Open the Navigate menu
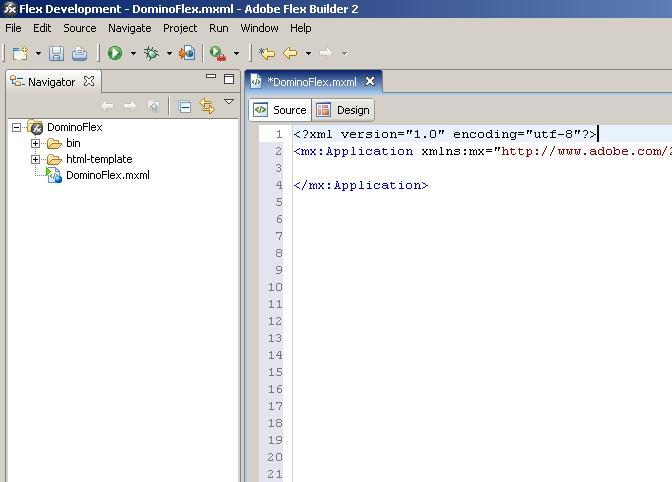This screenshot has width=672, height=482. pos(129,28)
